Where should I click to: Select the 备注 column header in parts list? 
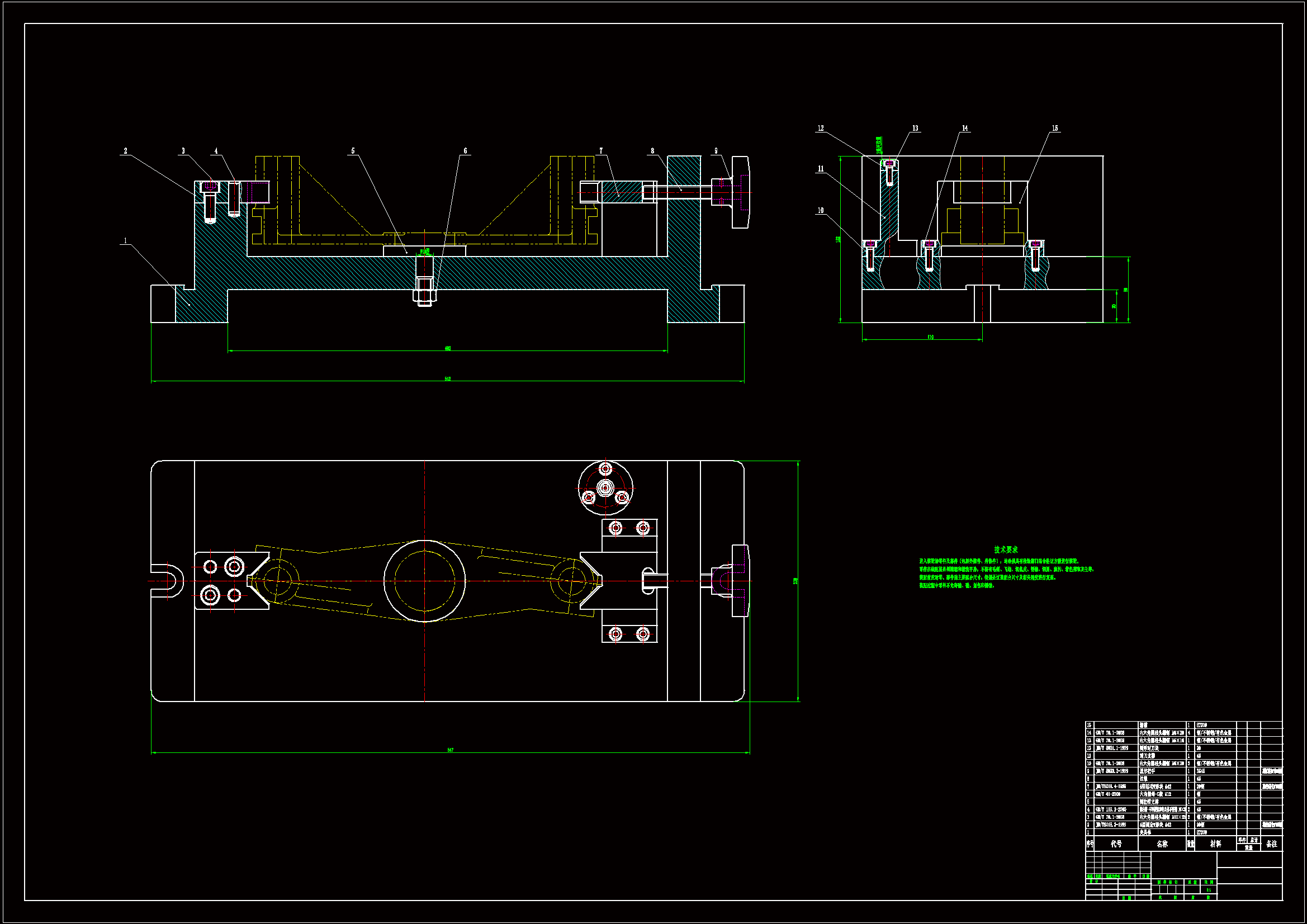pos(1272,844)
